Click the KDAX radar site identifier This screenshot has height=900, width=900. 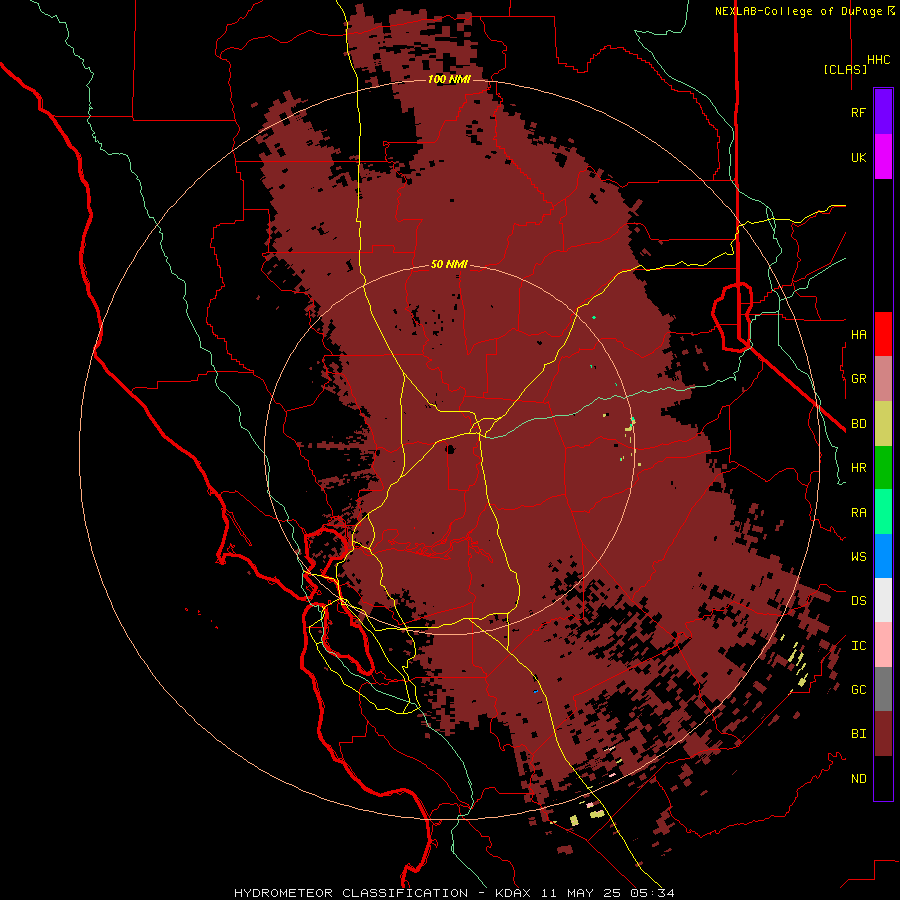coord(513,893)
